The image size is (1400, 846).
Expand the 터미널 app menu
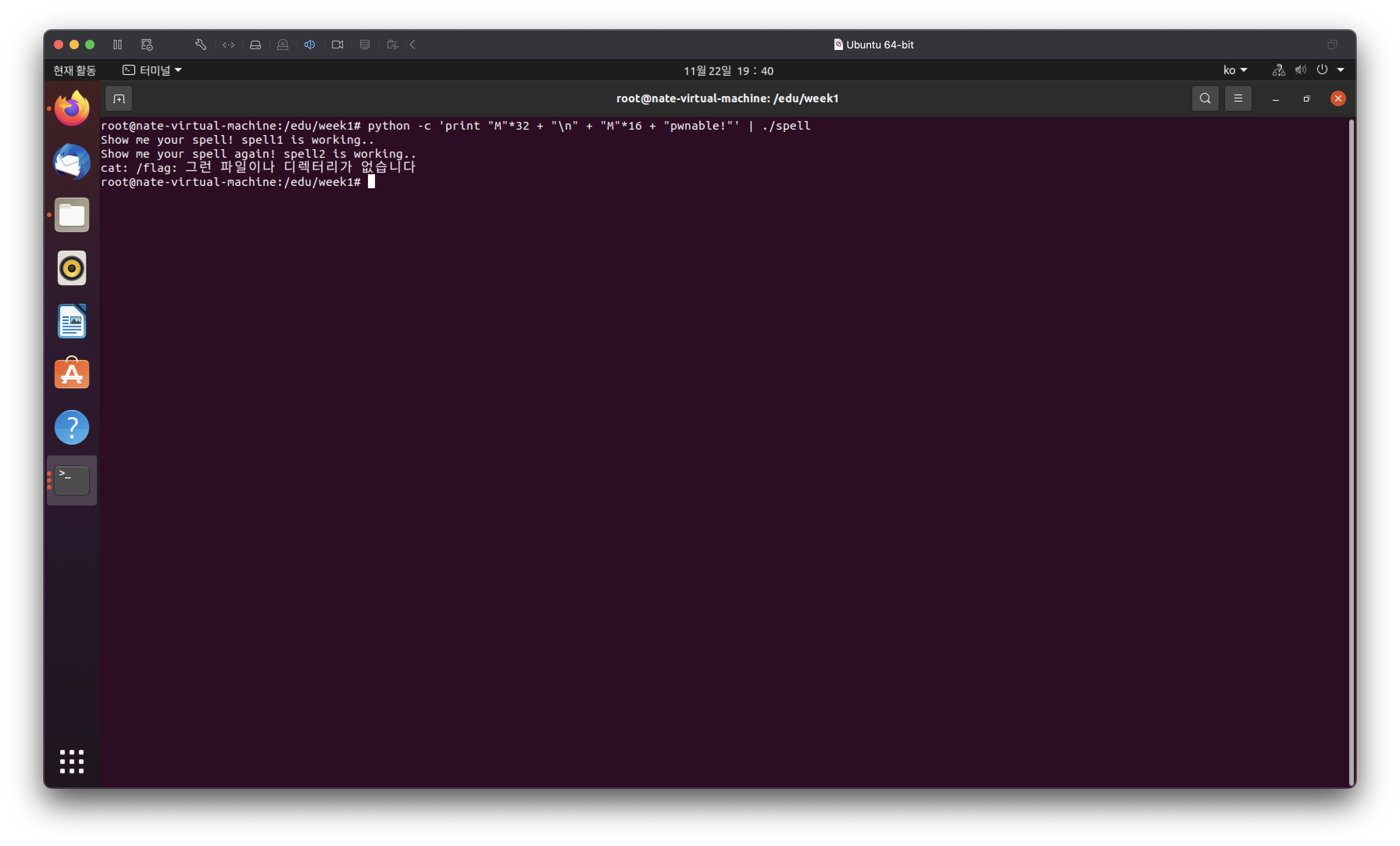[152, 70]
